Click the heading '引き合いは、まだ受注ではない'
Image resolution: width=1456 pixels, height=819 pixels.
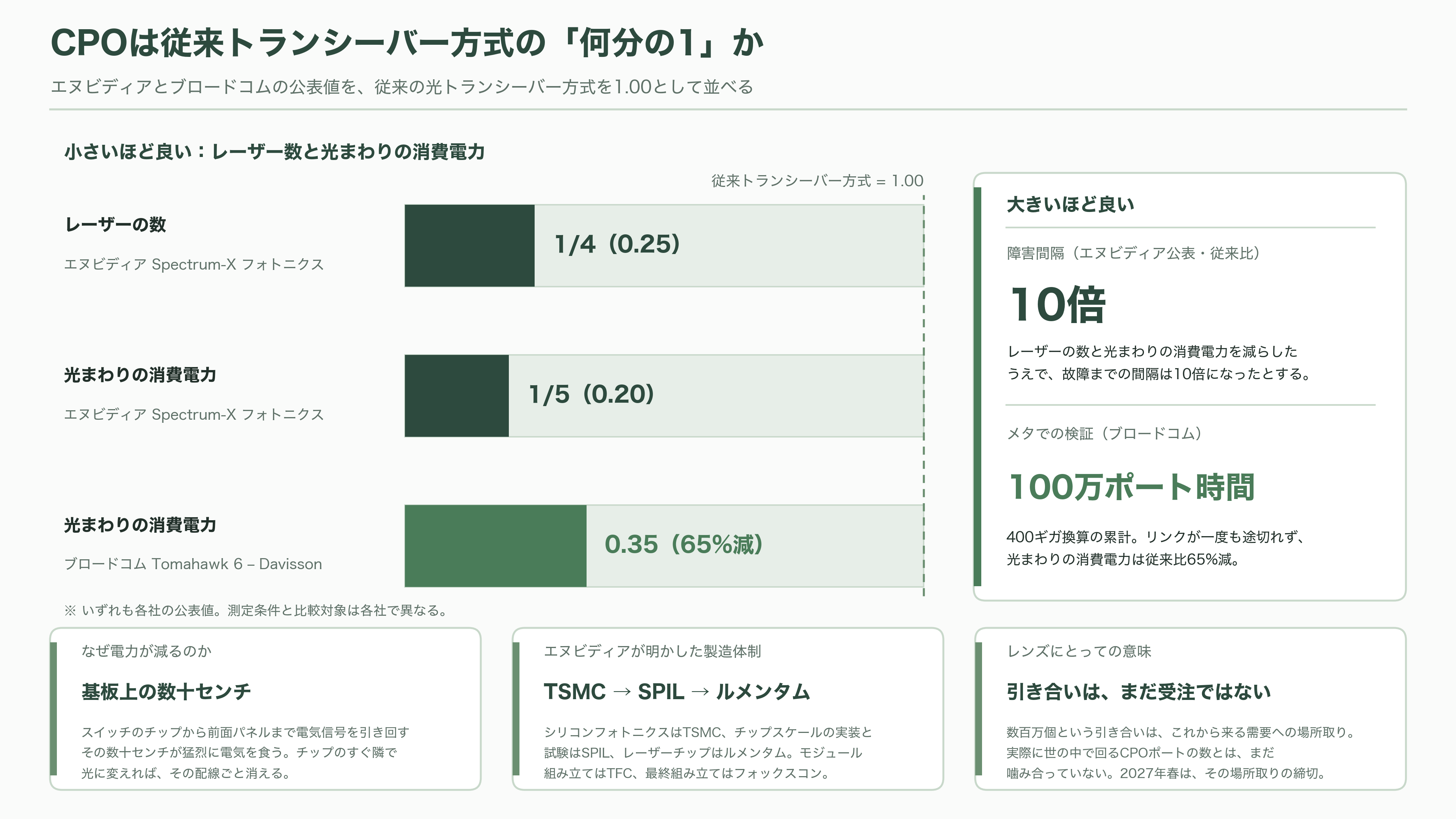point(1138,692)
